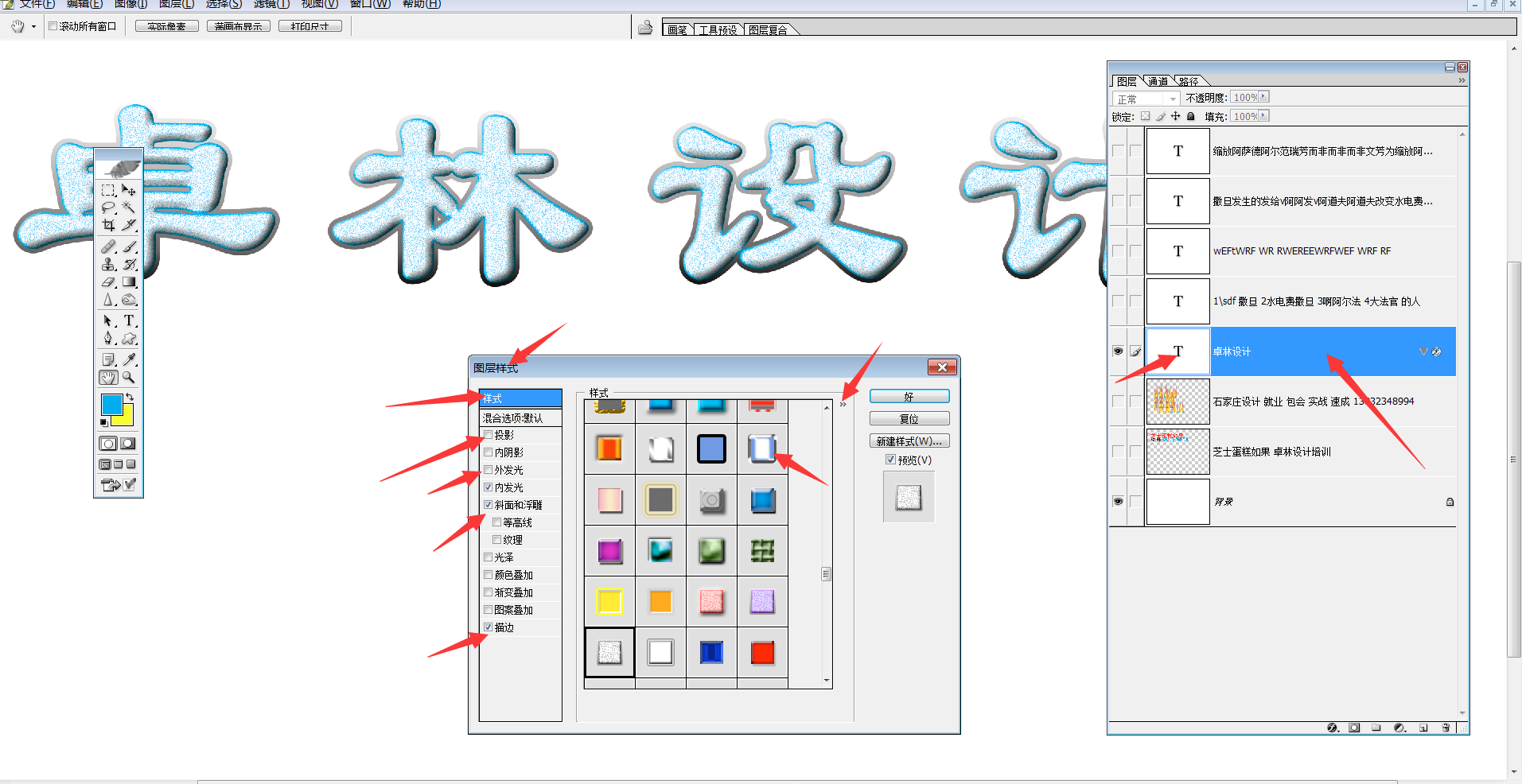This screenshot has height=784, width=1522.
Task: Collapse effects on 卓林设计 layer
Action: [x=1423, y=351]
